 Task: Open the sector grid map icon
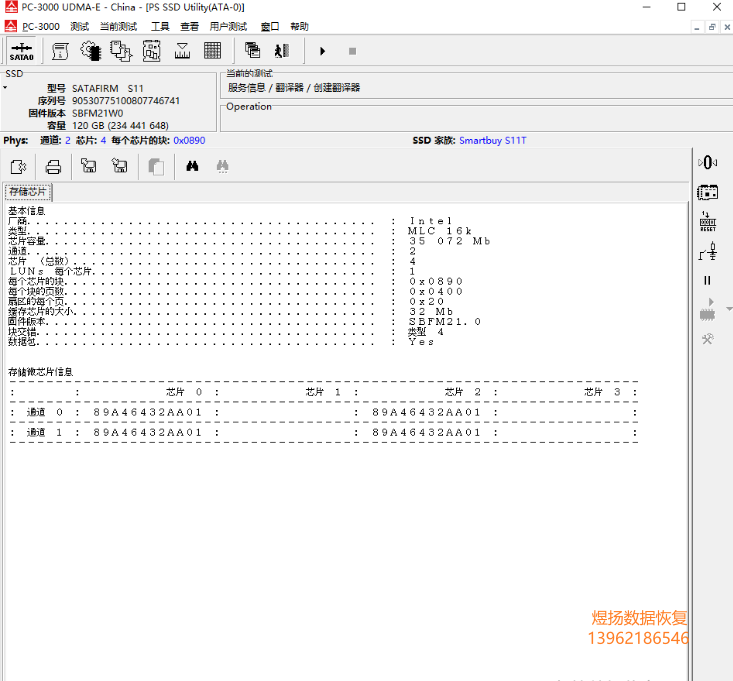213,51
